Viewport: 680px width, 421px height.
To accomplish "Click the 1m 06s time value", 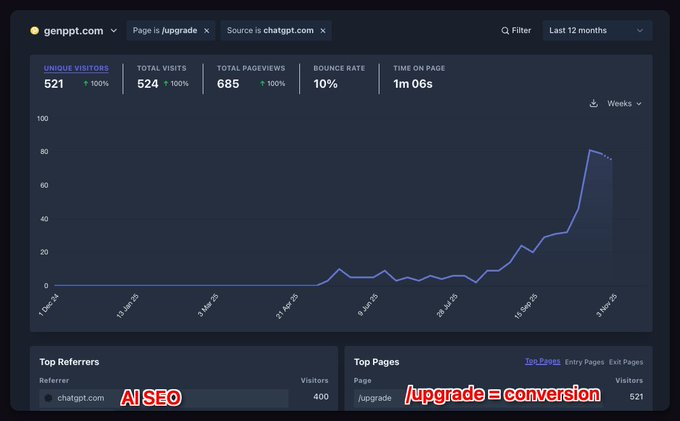I will tap(413, 84).
